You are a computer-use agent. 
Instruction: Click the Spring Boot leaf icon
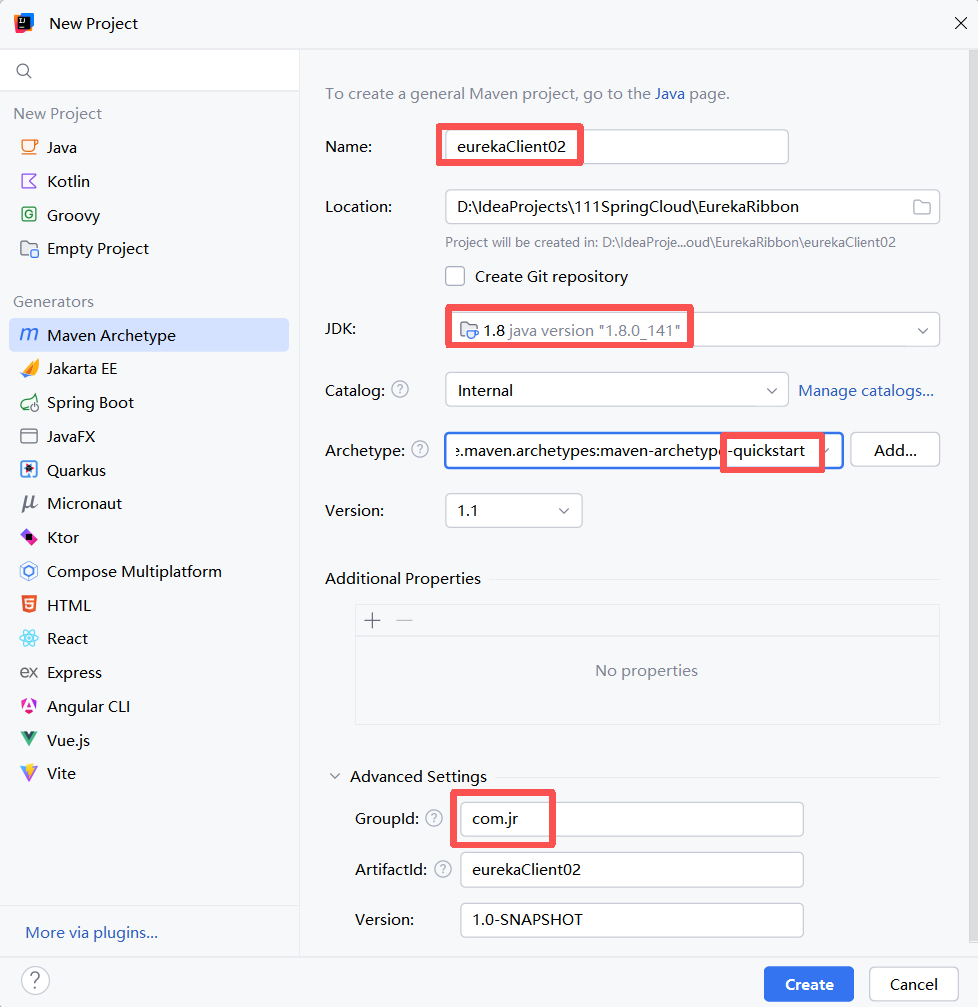tap(29, 403)
